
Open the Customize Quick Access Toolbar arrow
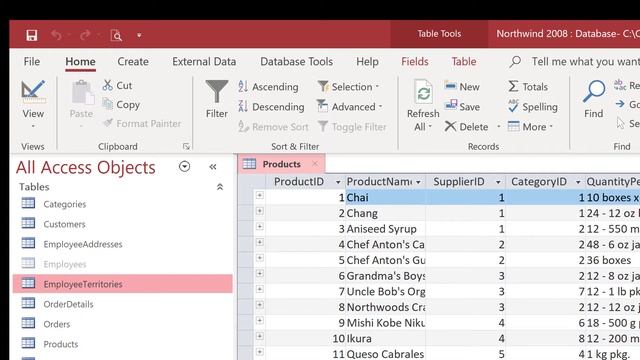point(139,36)
